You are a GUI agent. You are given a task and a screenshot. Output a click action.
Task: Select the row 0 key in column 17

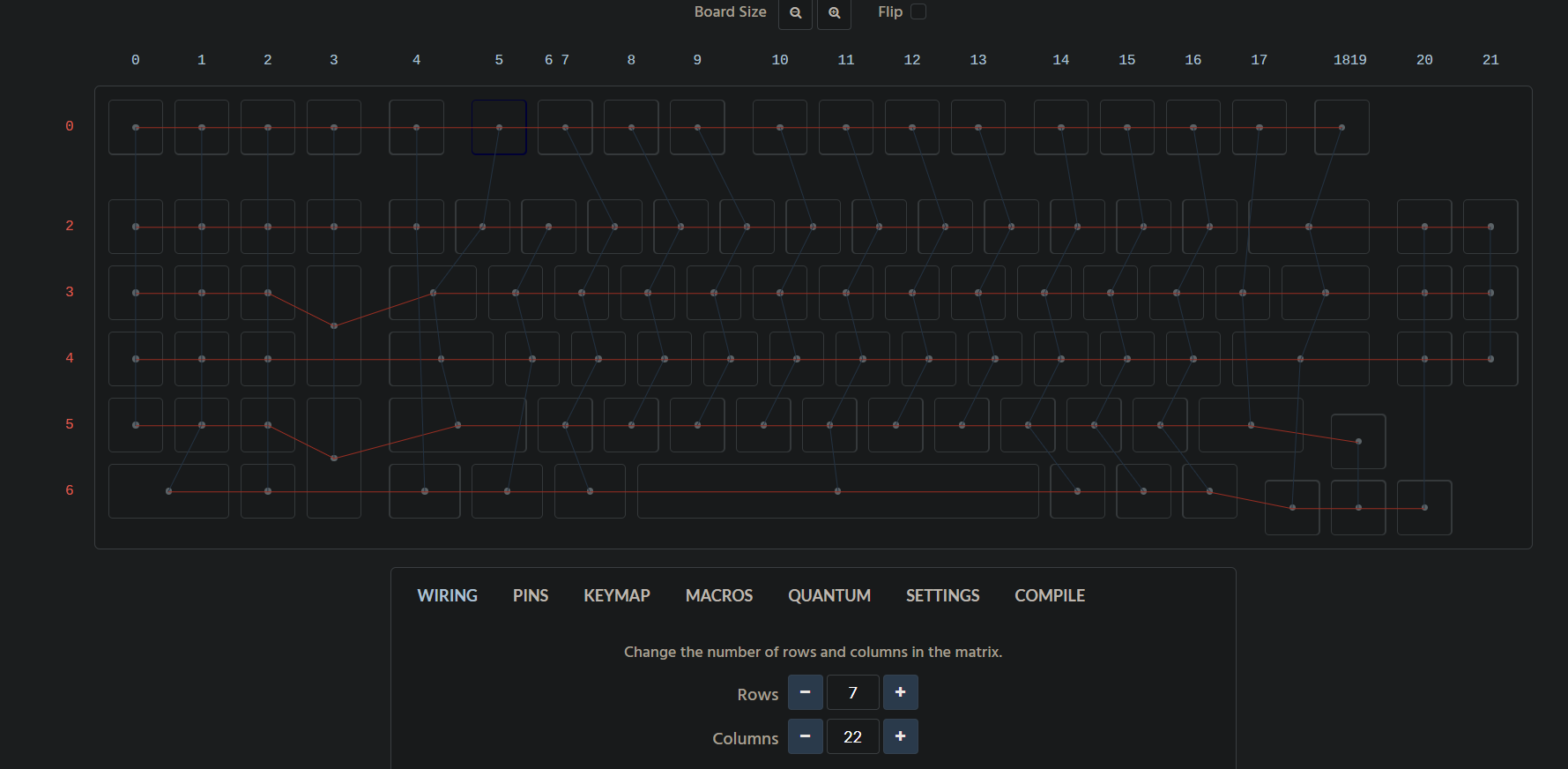coord(1260,127)
